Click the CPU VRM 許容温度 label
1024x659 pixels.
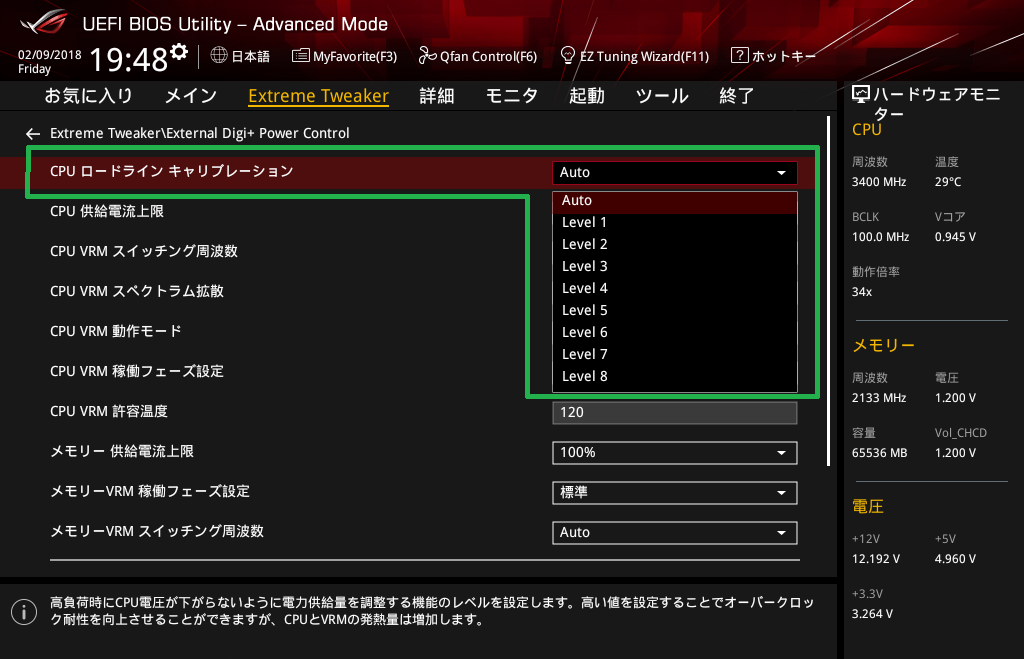(x=109, y=411)
